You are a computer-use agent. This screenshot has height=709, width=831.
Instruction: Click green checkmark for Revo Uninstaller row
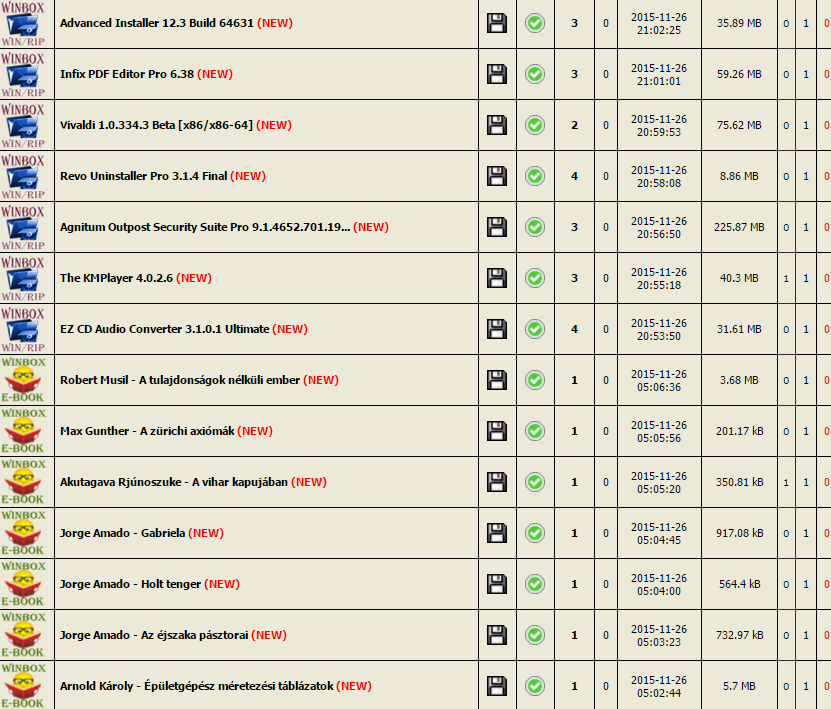[x=535, y=176]
